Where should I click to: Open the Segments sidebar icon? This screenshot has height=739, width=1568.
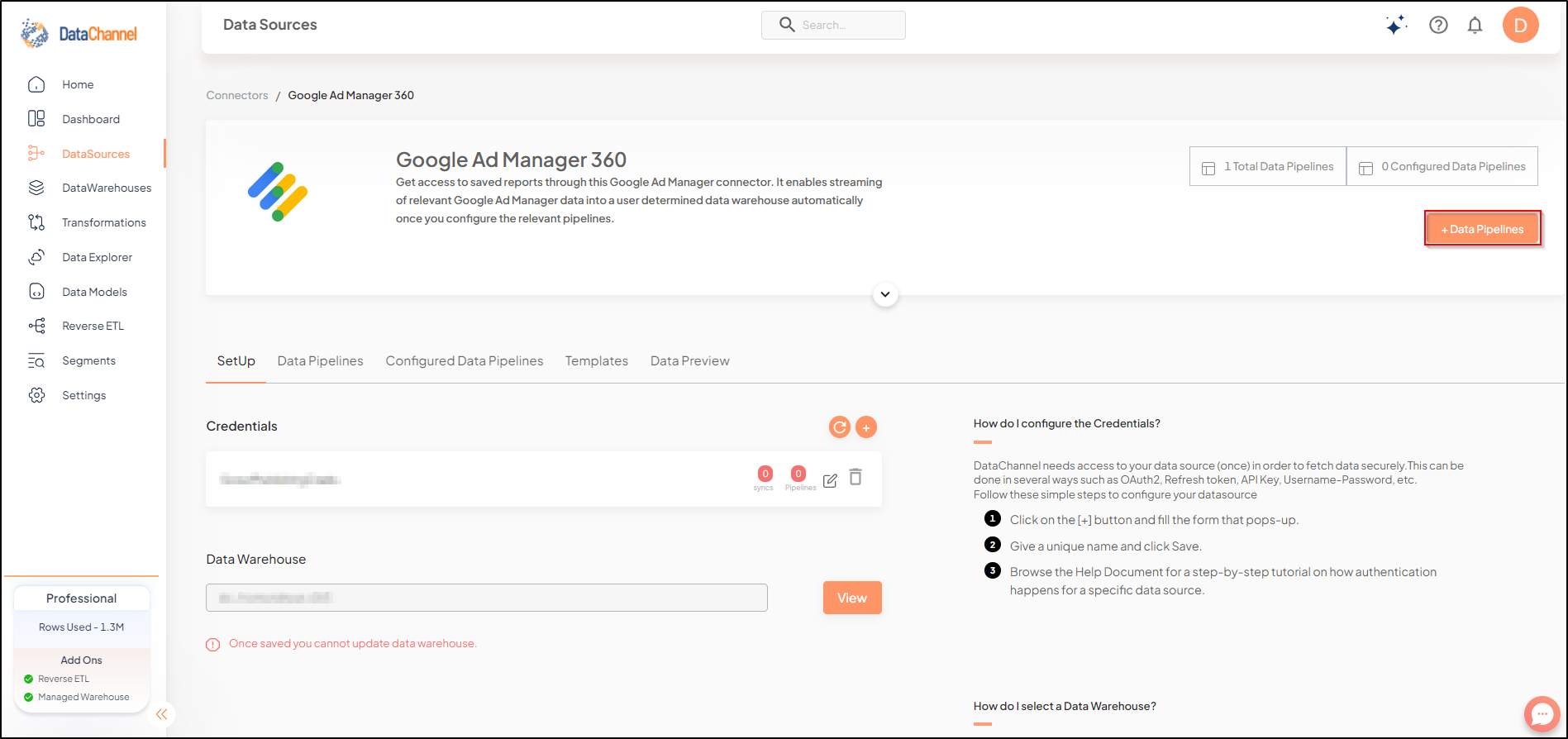click(x=36, y=360)
